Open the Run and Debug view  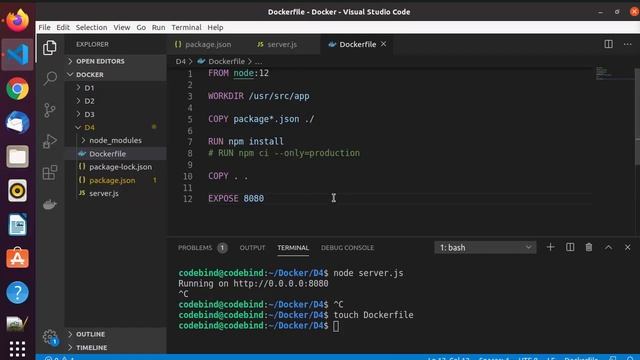[x=50, y=141]
